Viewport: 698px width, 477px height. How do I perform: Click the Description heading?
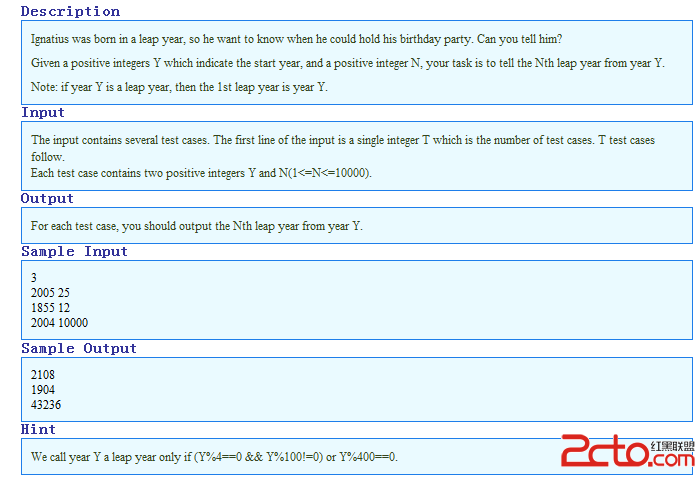(x=70, y=11)
